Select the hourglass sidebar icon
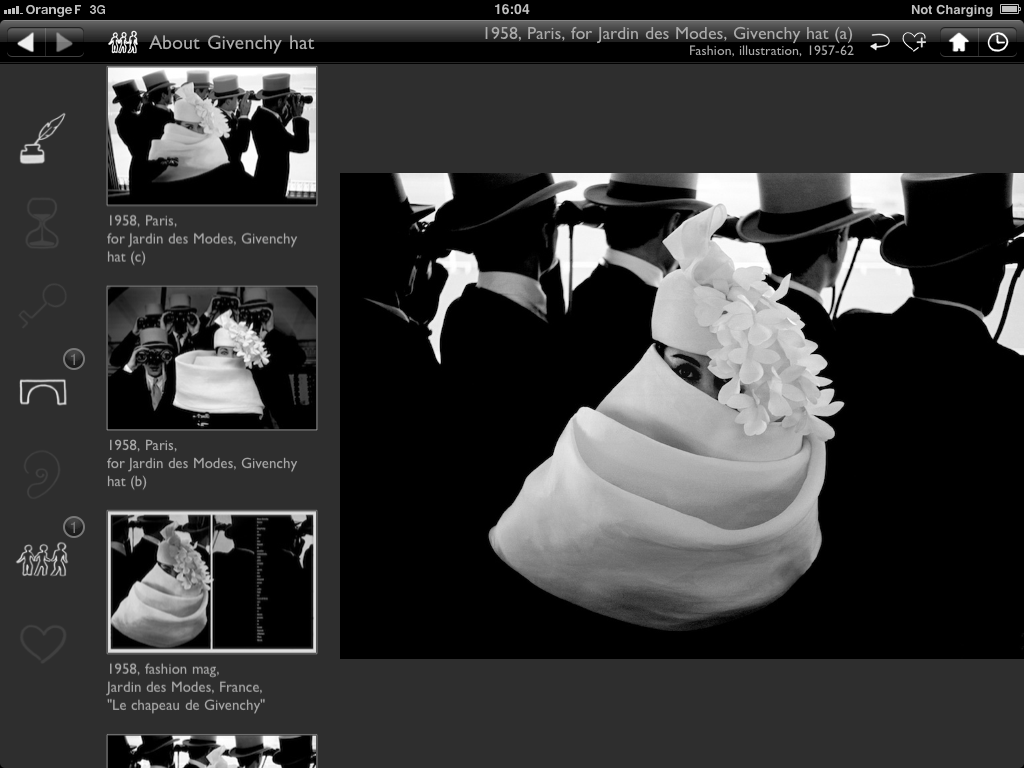The image size is (1024, 768). (42, 224)
